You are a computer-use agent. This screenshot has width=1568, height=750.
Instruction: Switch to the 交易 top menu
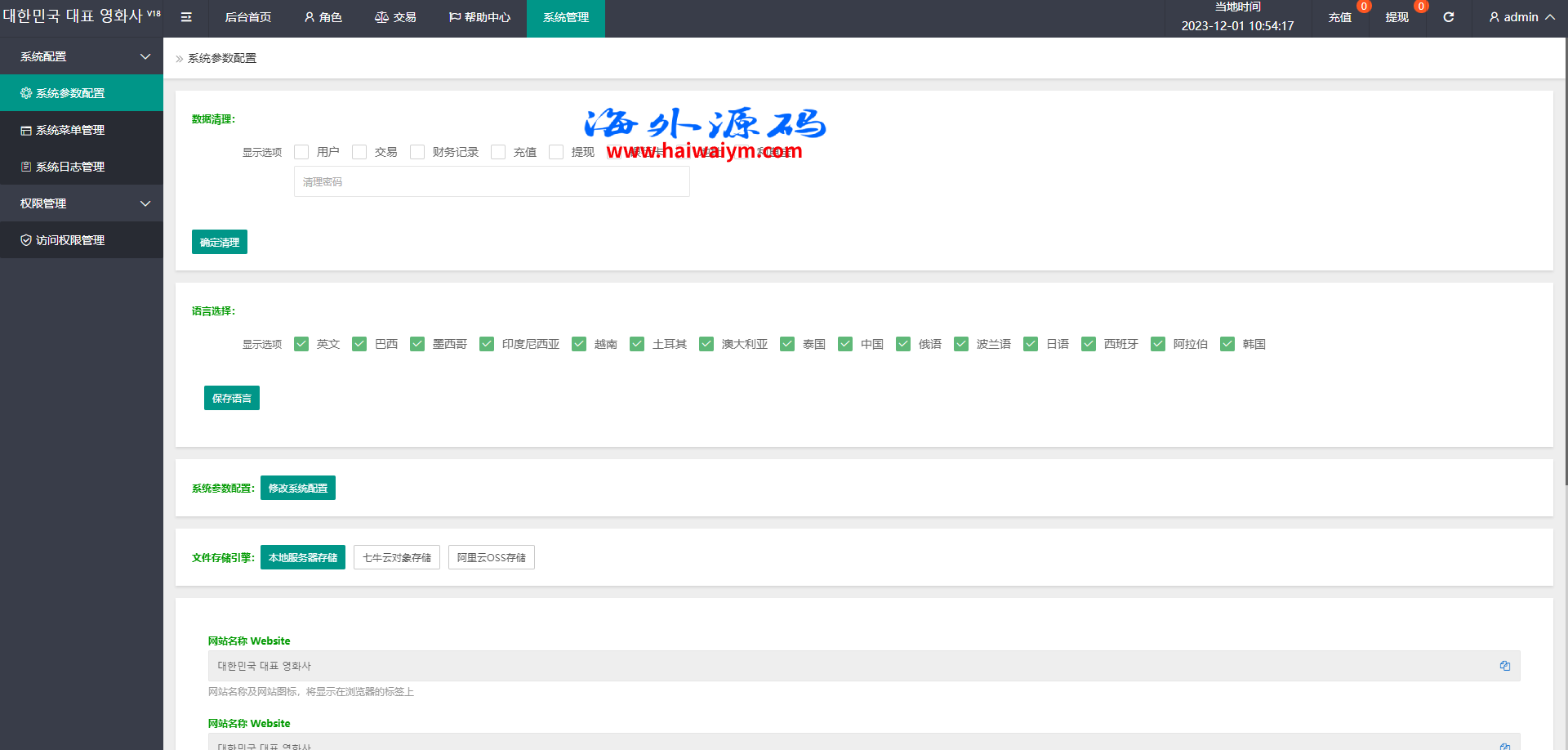click(395, 17)
